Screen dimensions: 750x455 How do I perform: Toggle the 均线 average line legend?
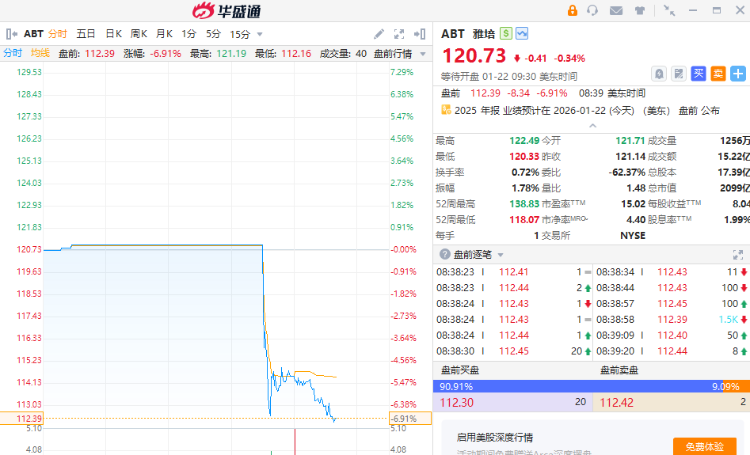pos(40,53)
